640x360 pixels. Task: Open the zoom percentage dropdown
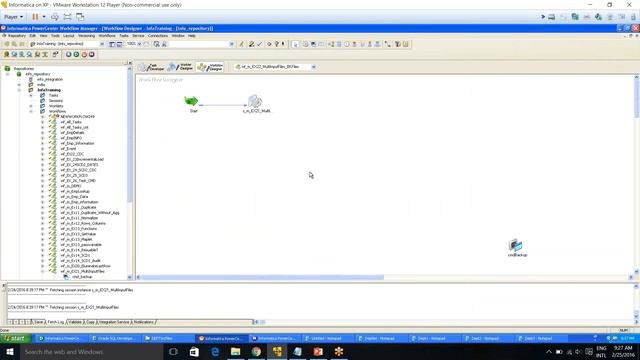[x=139, y=44]
